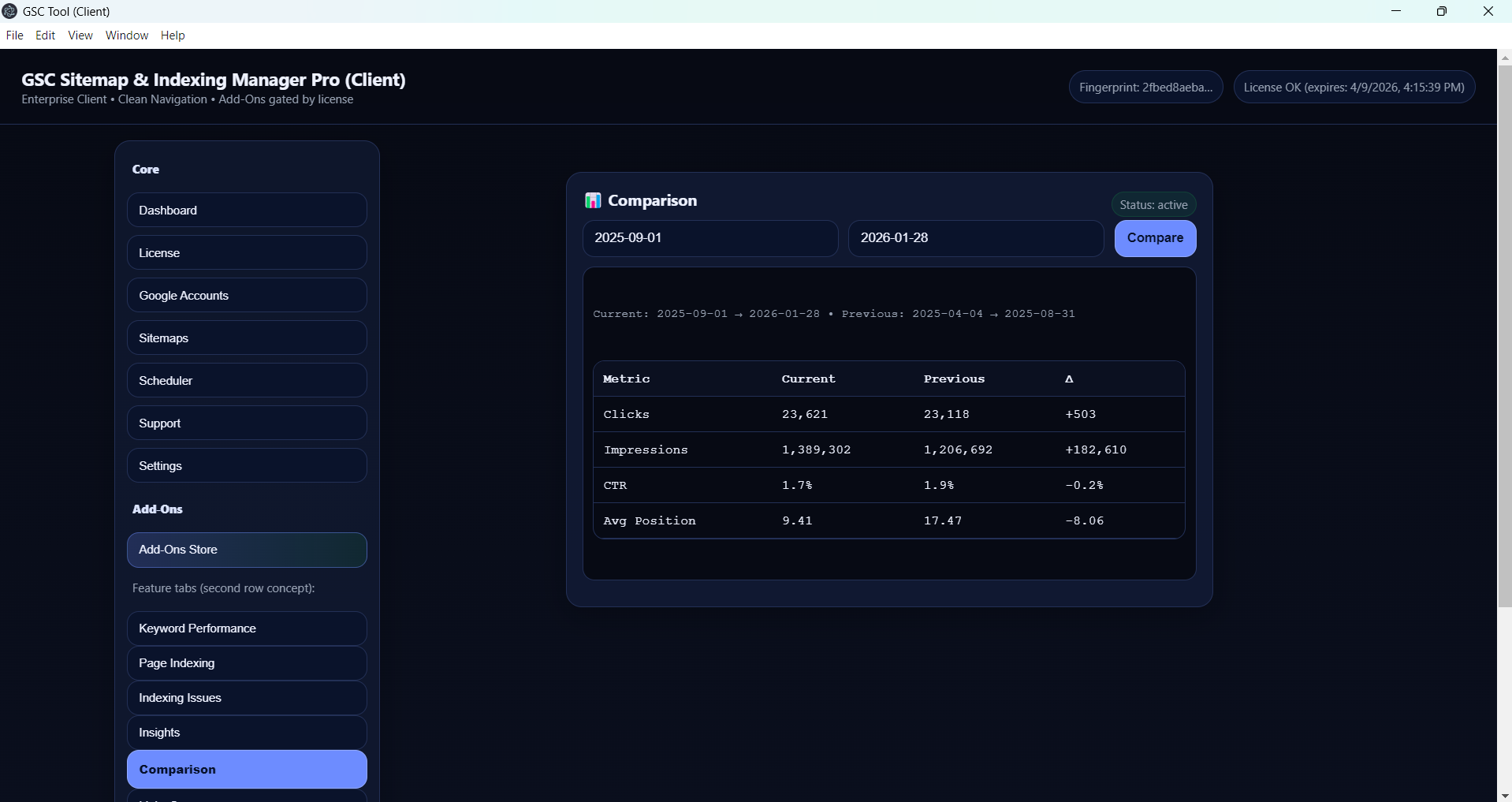This screenshot has height=802, width=1512.
Task: Open the File menu
Action: tap(14, 35)
